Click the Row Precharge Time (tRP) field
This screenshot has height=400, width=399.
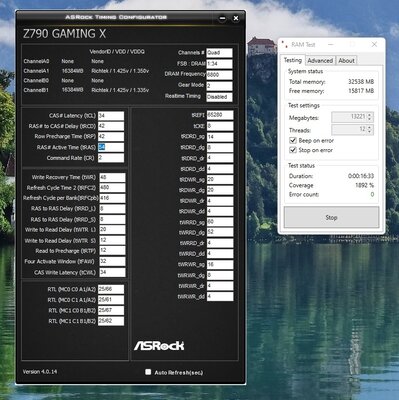(111, 136)
